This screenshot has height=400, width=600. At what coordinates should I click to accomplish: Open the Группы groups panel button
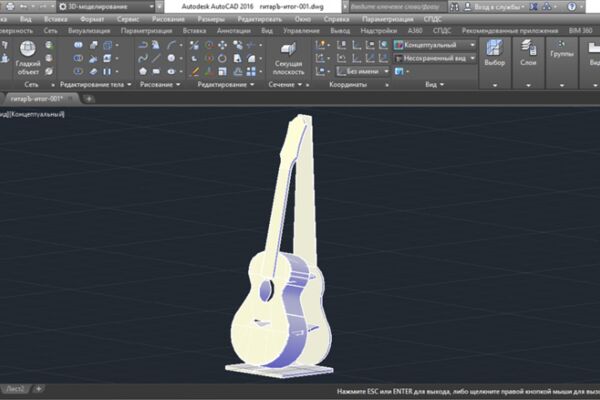(562, 50)
